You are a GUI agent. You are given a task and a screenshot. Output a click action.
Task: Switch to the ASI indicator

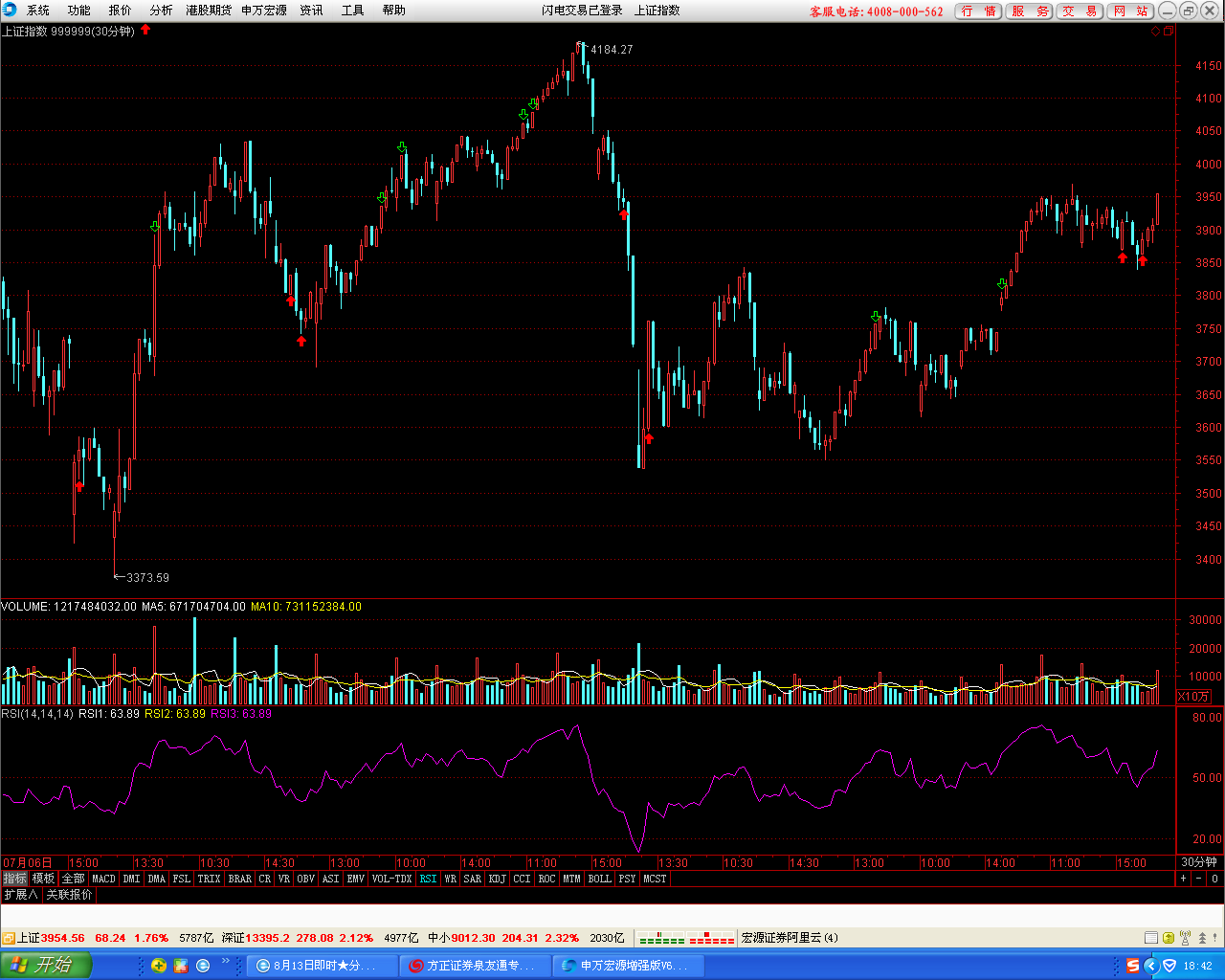[331, 879]
